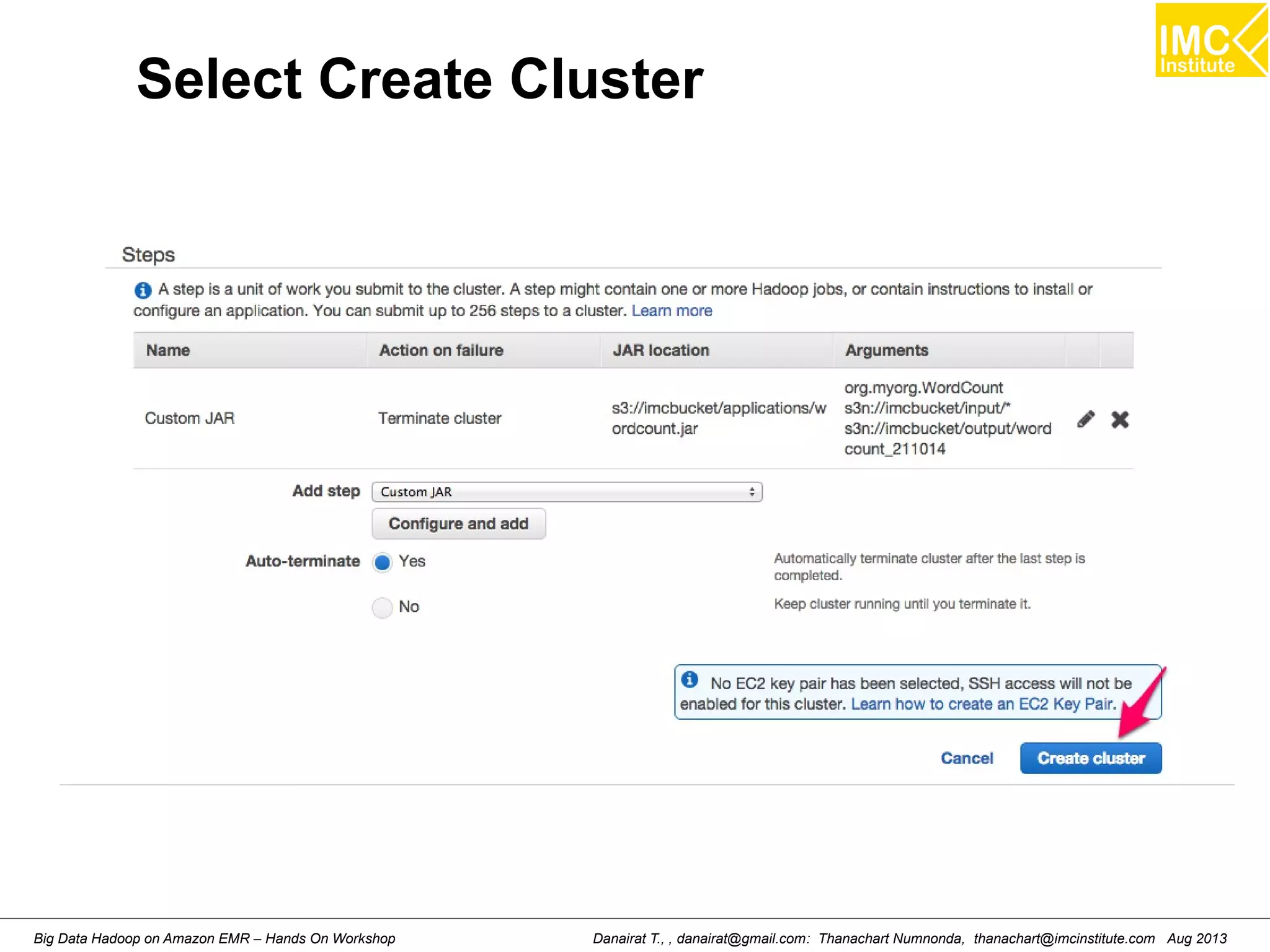This screenshot has width=1270, height=952.
Task: Open the Learn more link about steps
Action: 672,311
